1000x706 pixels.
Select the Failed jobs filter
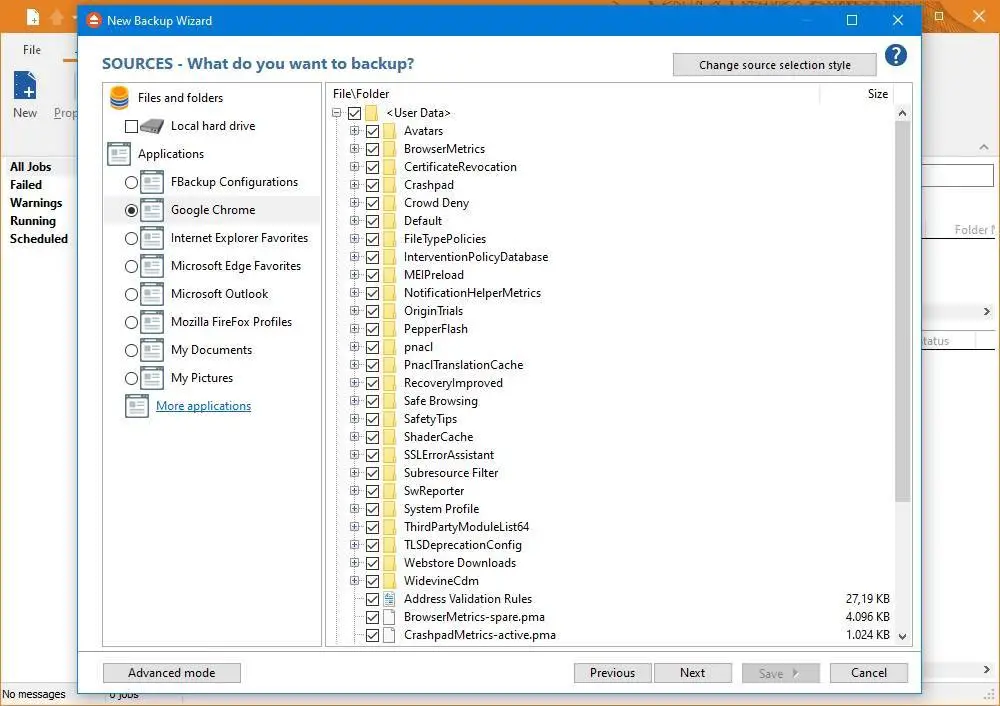pyautogui.click(x=26, y=185)
